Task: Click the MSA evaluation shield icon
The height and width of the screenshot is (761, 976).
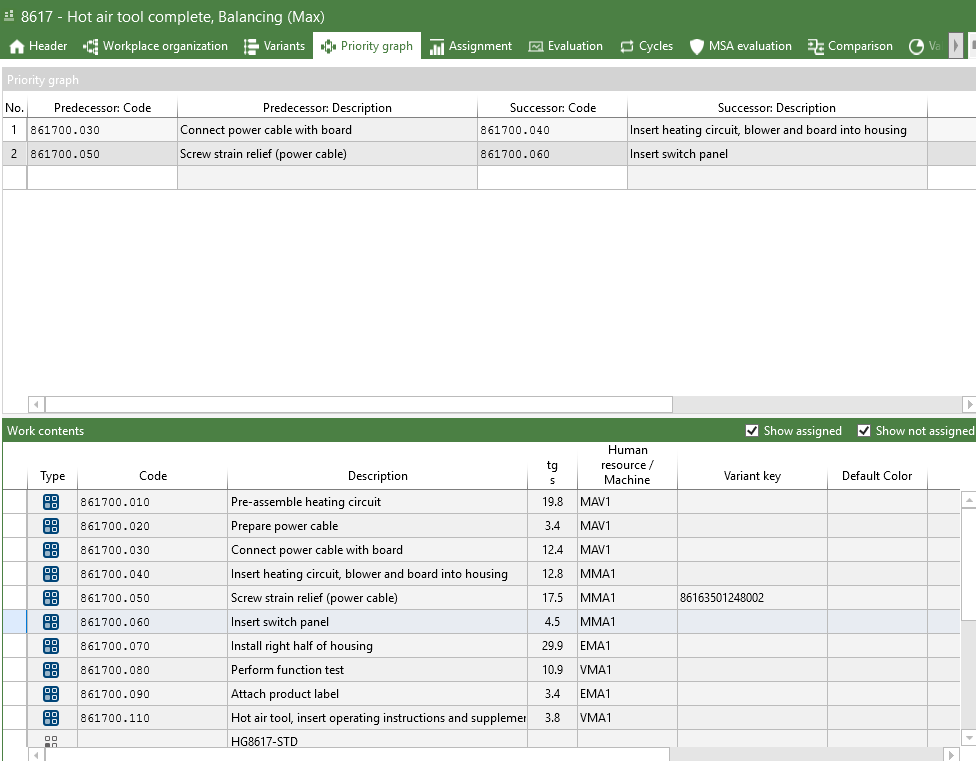Action: click(x=697, y=47)
